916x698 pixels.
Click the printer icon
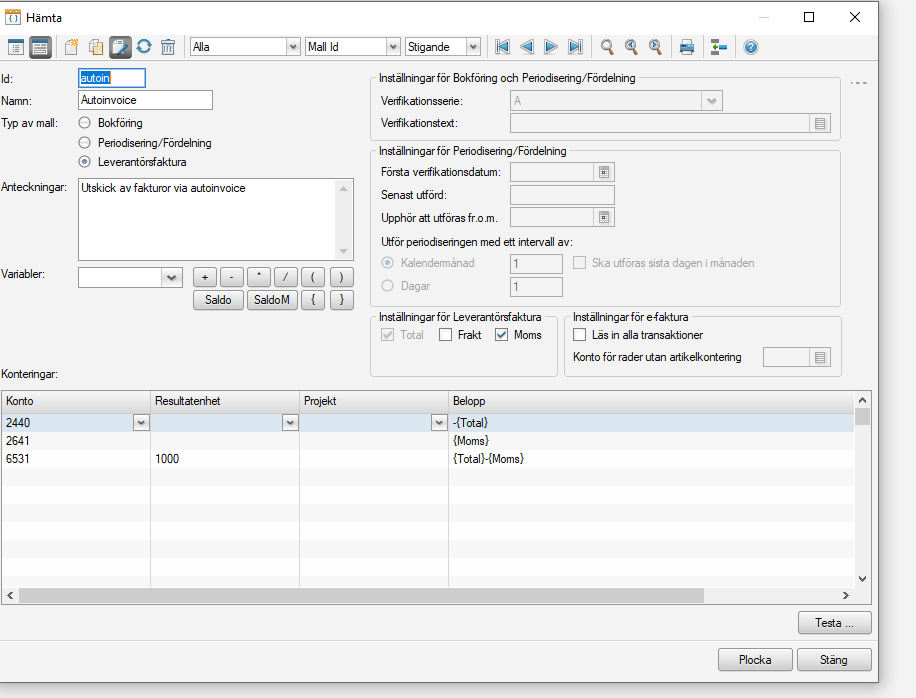click(x=687, y=47)
